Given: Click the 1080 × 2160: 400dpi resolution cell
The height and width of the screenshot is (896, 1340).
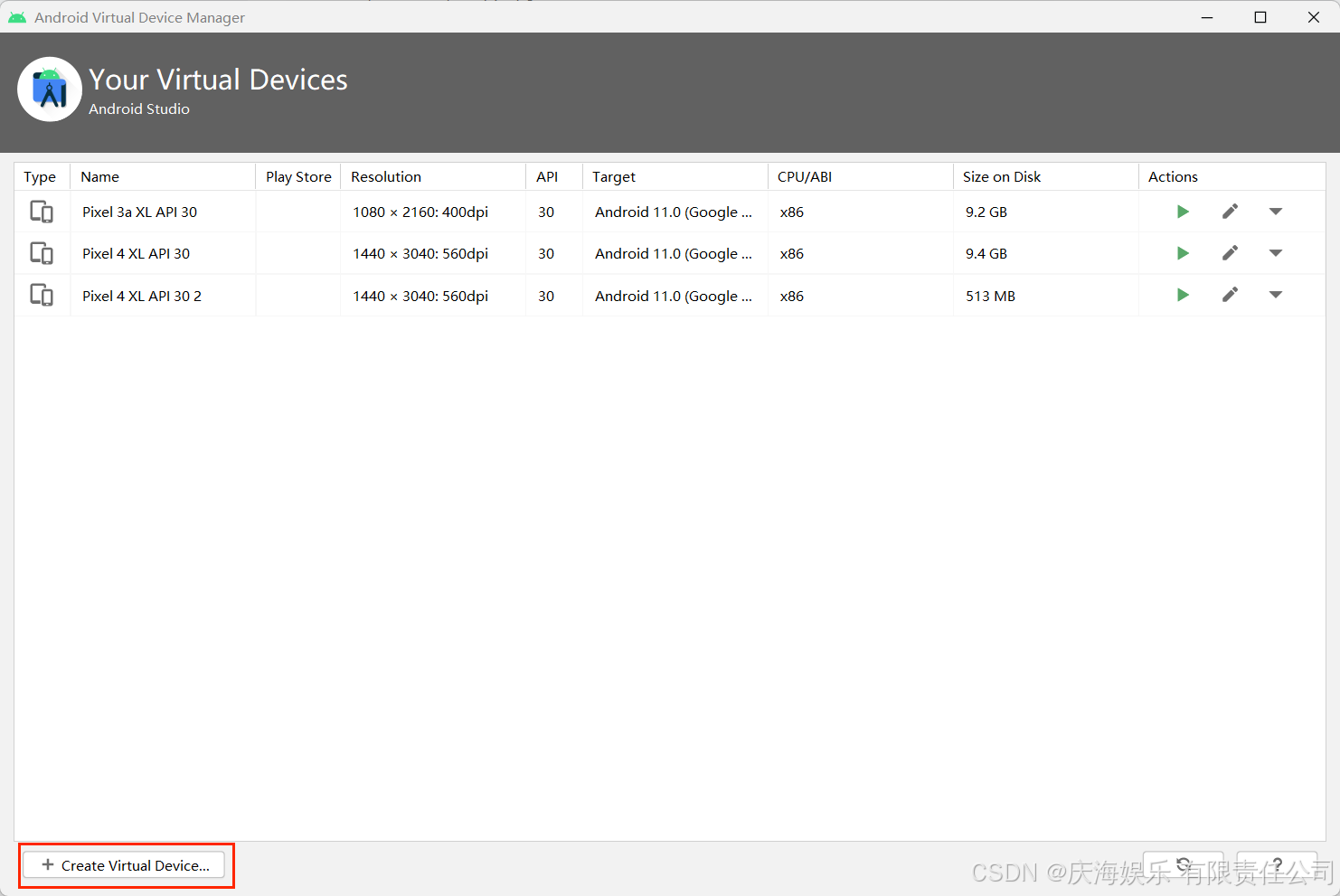Looking at the screenshot, I should pyautogui.click(x=433, y=212).
